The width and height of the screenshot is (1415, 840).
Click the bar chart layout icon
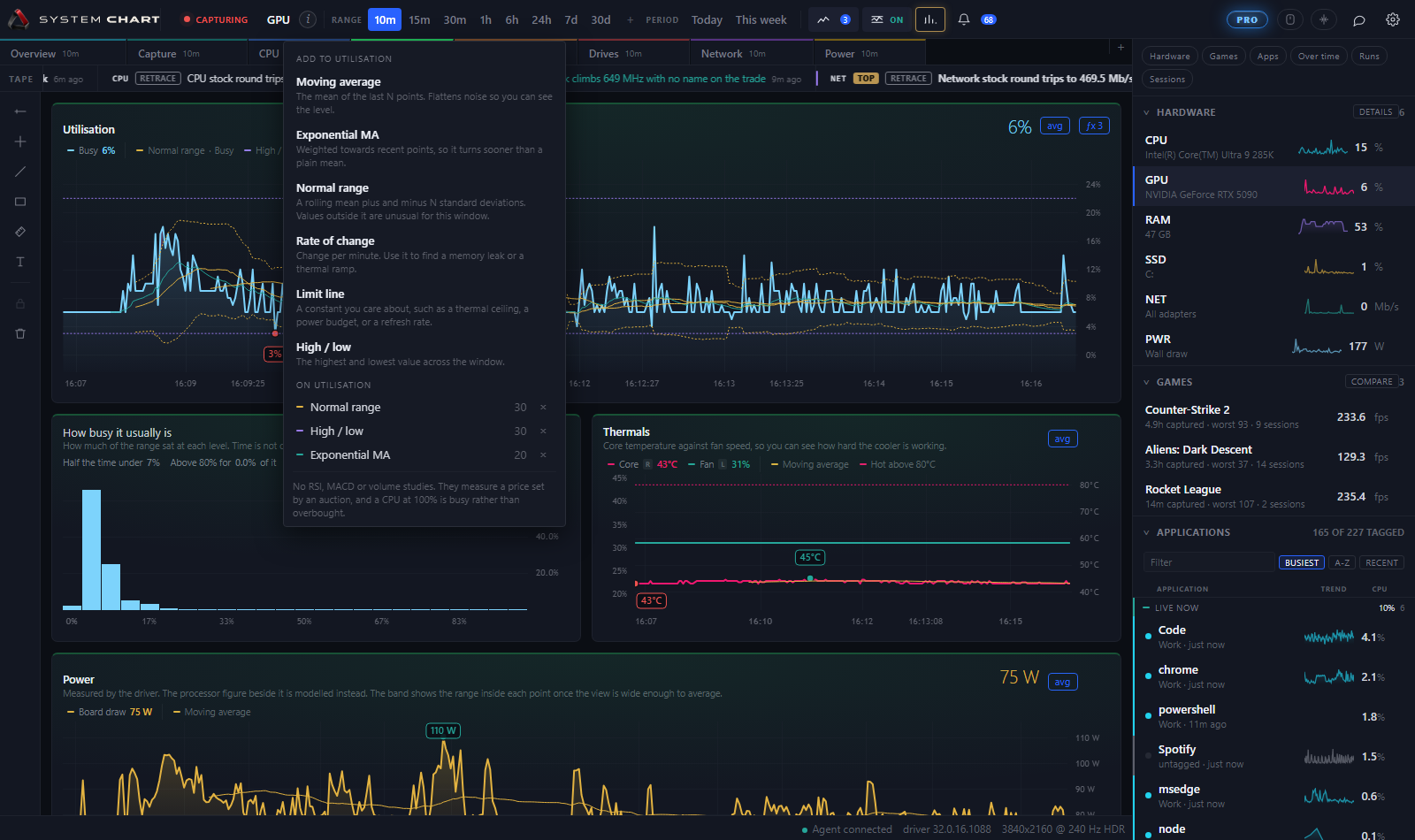click(929, 19)
